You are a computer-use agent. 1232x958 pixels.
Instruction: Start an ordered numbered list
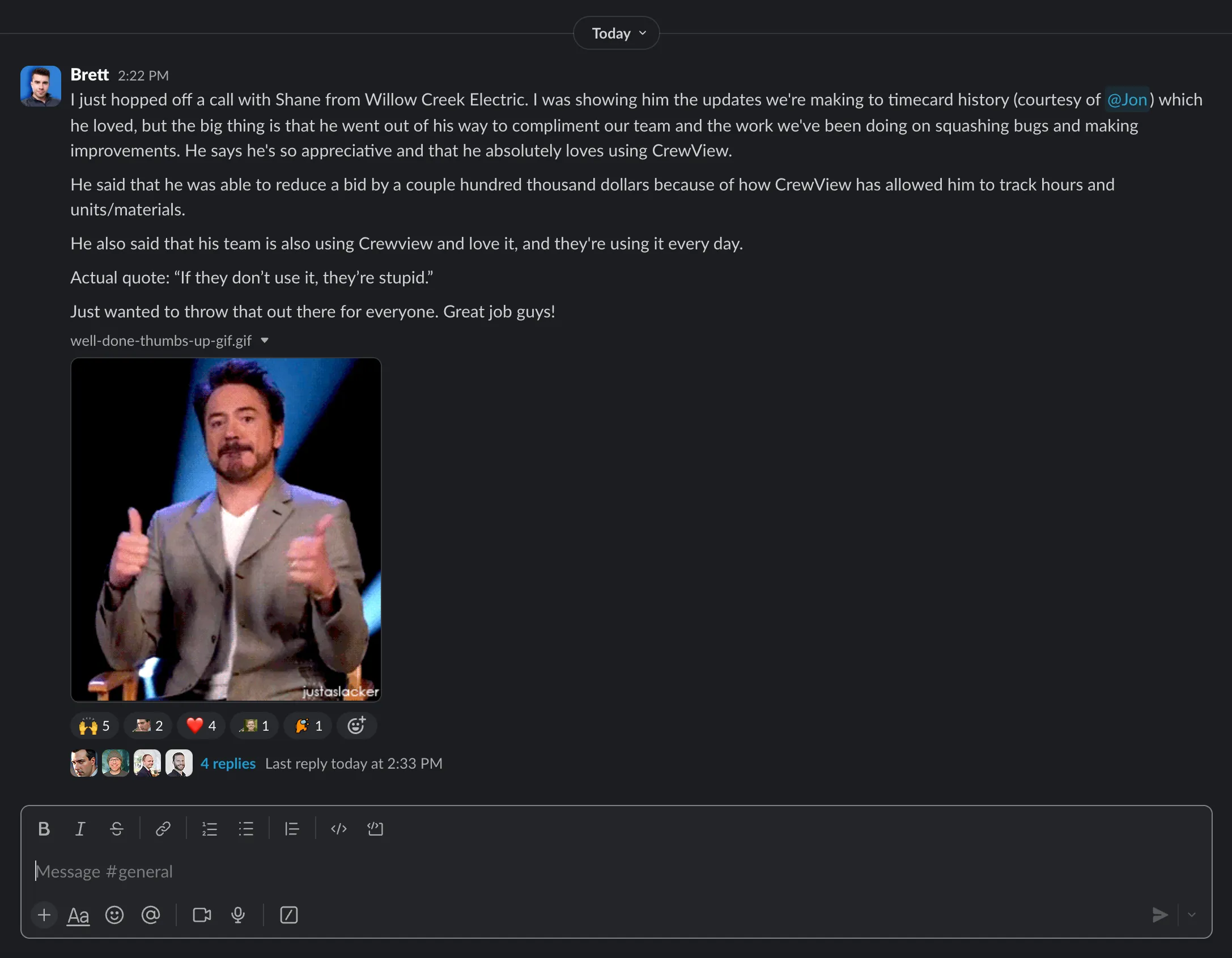210,829
